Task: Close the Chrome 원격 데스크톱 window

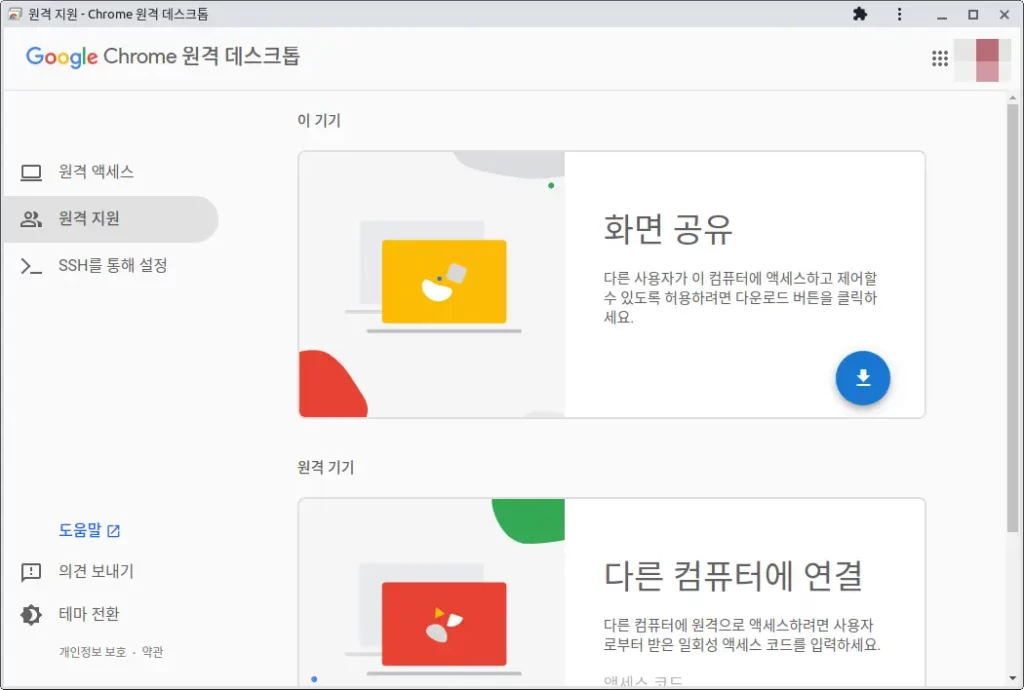Action: 1004,14
